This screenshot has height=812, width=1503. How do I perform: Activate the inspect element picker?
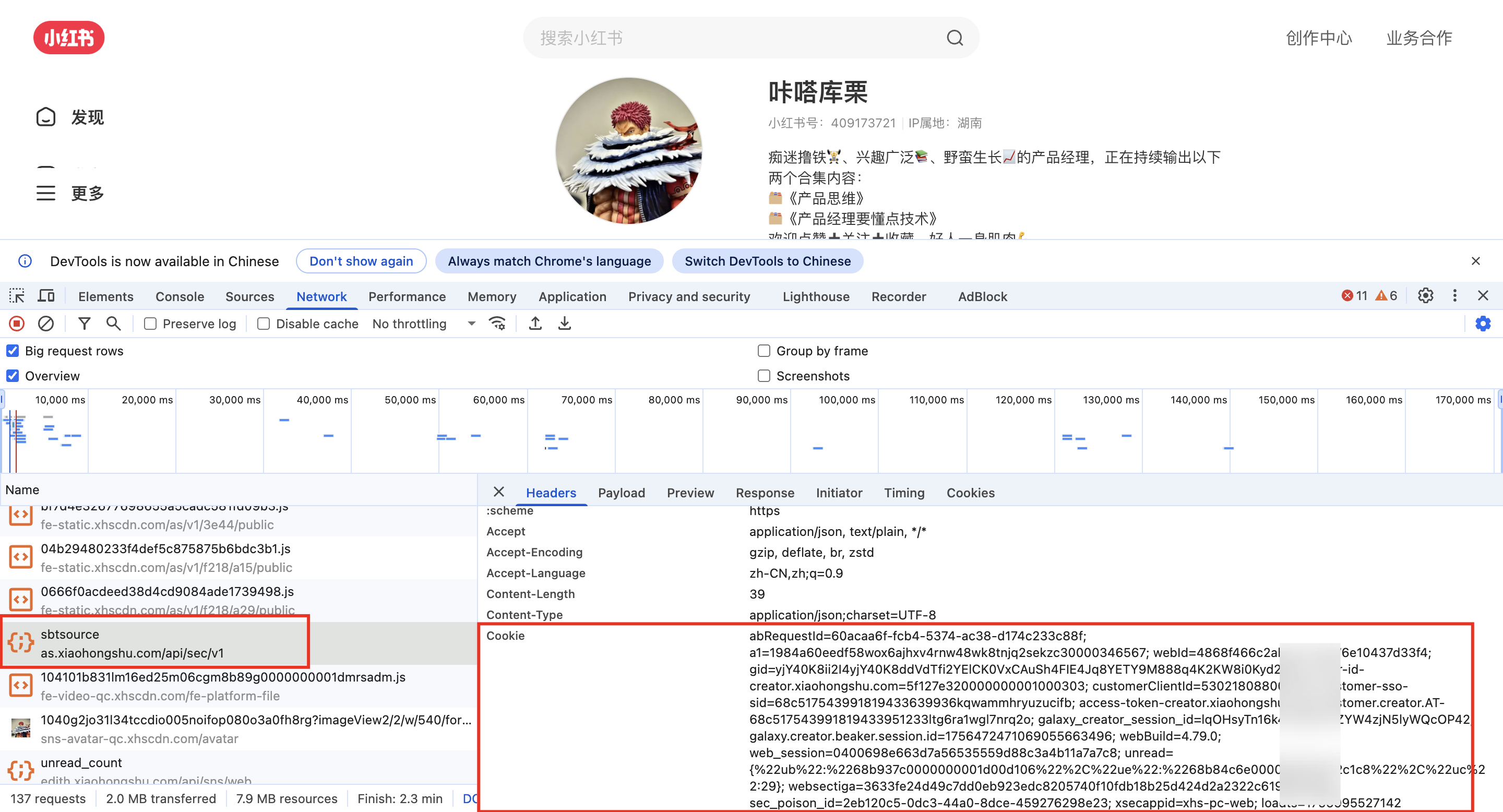17,296
